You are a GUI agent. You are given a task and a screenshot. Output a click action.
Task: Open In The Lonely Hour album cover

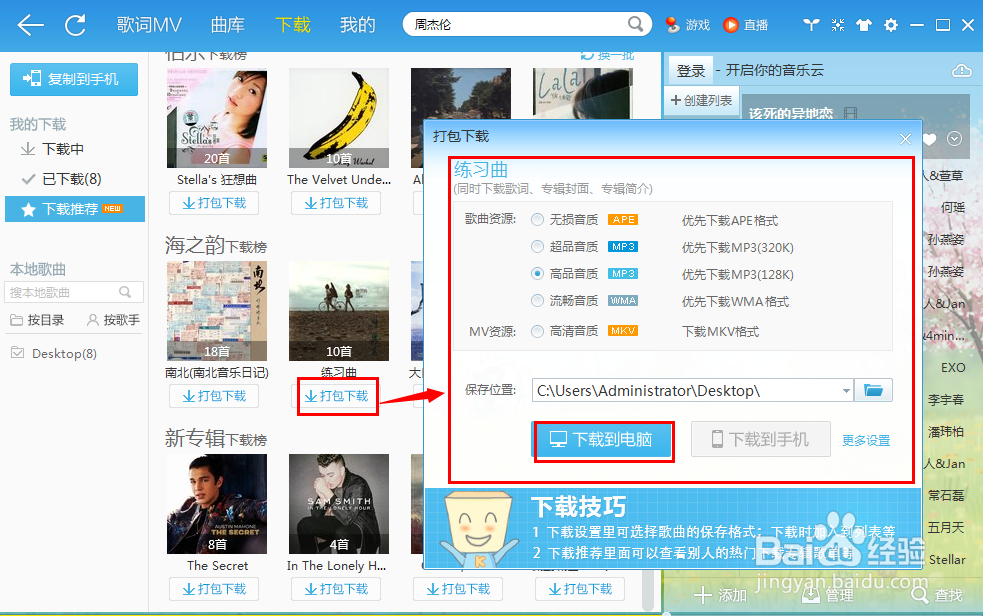pyautogui.click(x=339, y=504)
